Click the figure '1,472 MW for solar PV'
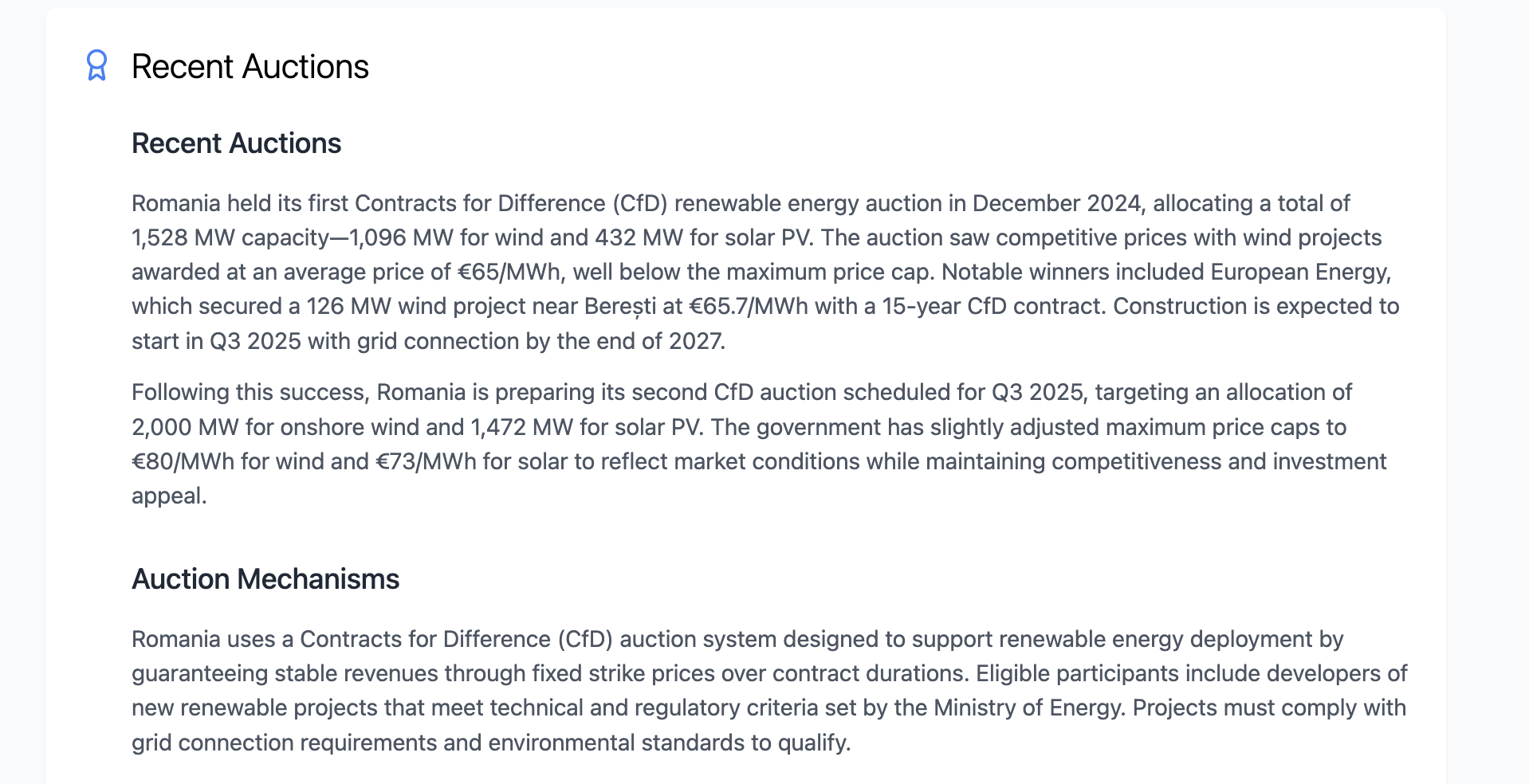Image resolution: width=1529 pixels, height=784 pixels. tap(585, 428)
